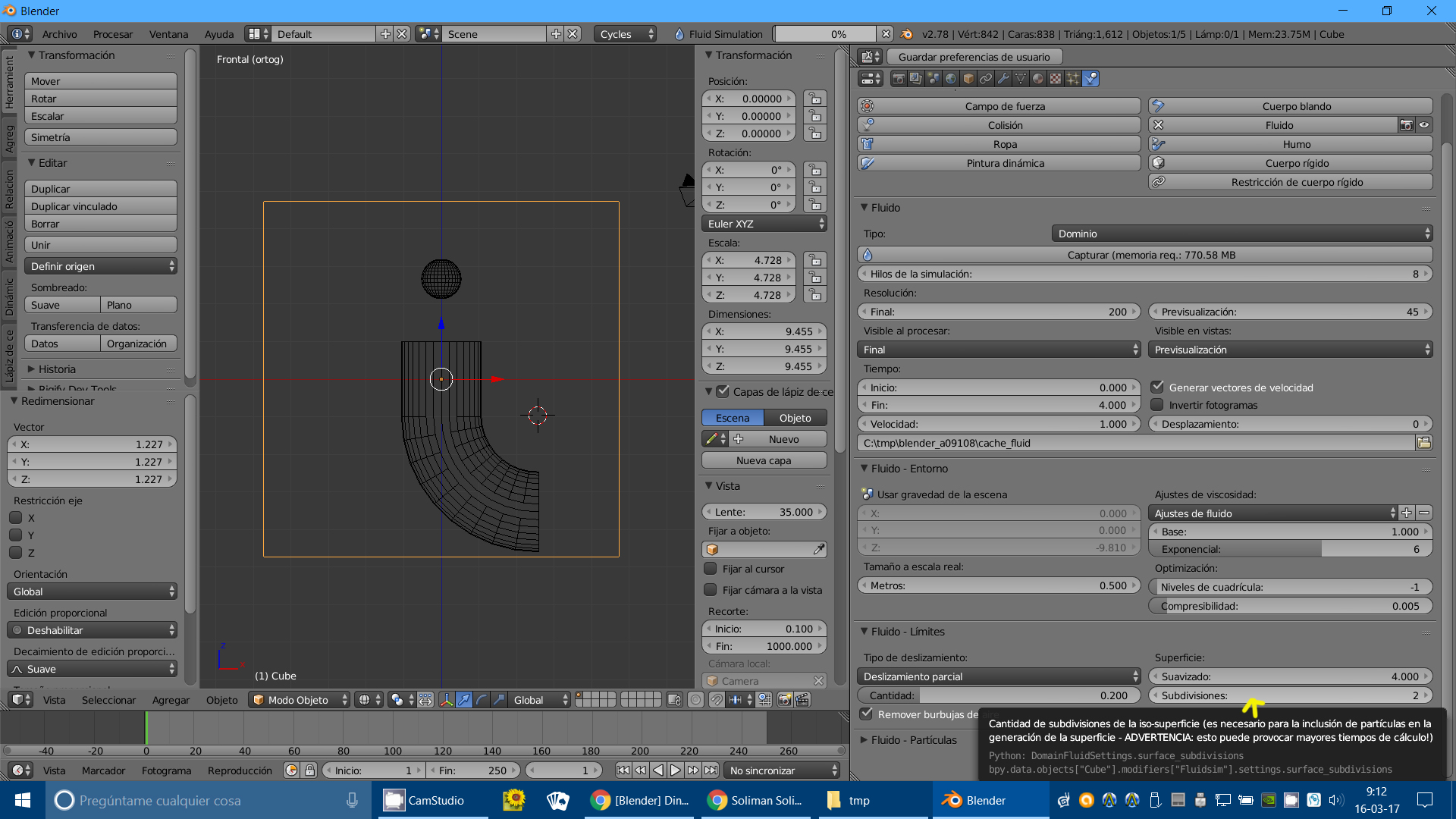The height and width of the screenshot is (819, 1456).
Task: Open the Render properties camera tab
Action: coord(899,78)
